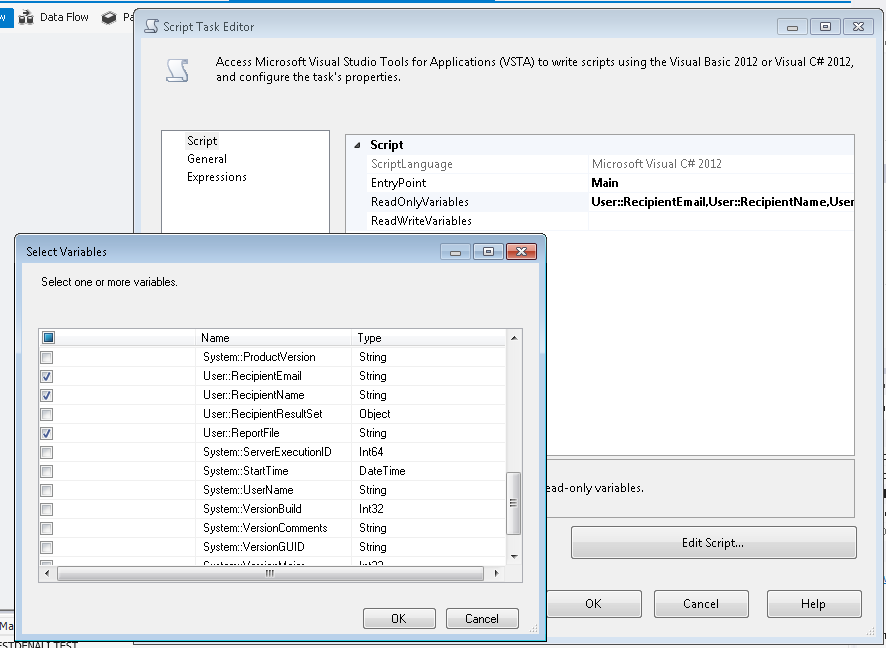
Task: Click the Edit Script... button
Action: pos(713,543)
